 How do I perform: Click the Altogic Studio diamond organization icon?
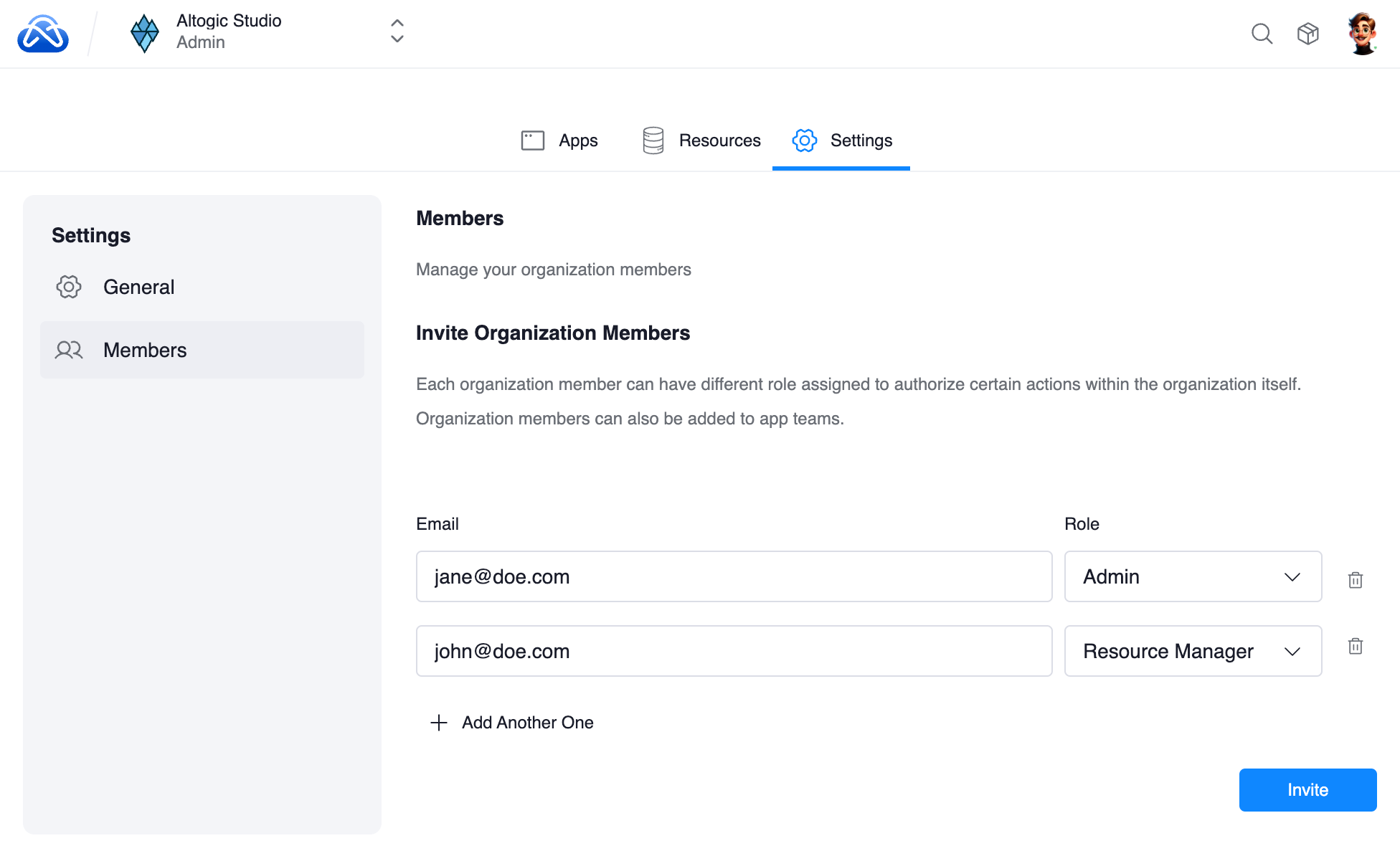145,34
